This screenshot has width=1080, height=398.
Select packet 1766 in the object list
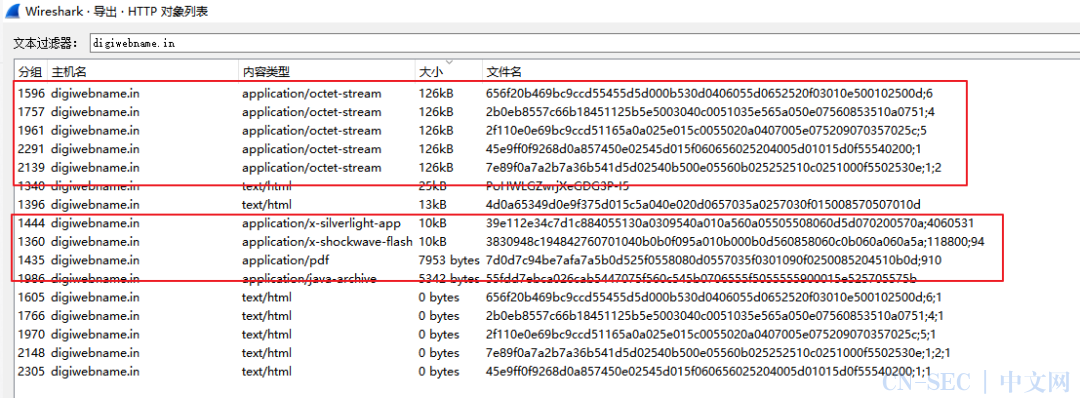tap(30, 316)
